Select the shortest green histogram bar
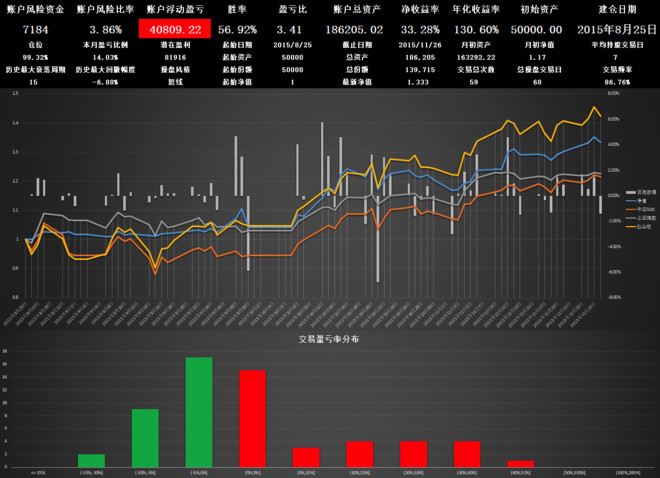Screen dimensions: 660x478 [x=91, y=460]
